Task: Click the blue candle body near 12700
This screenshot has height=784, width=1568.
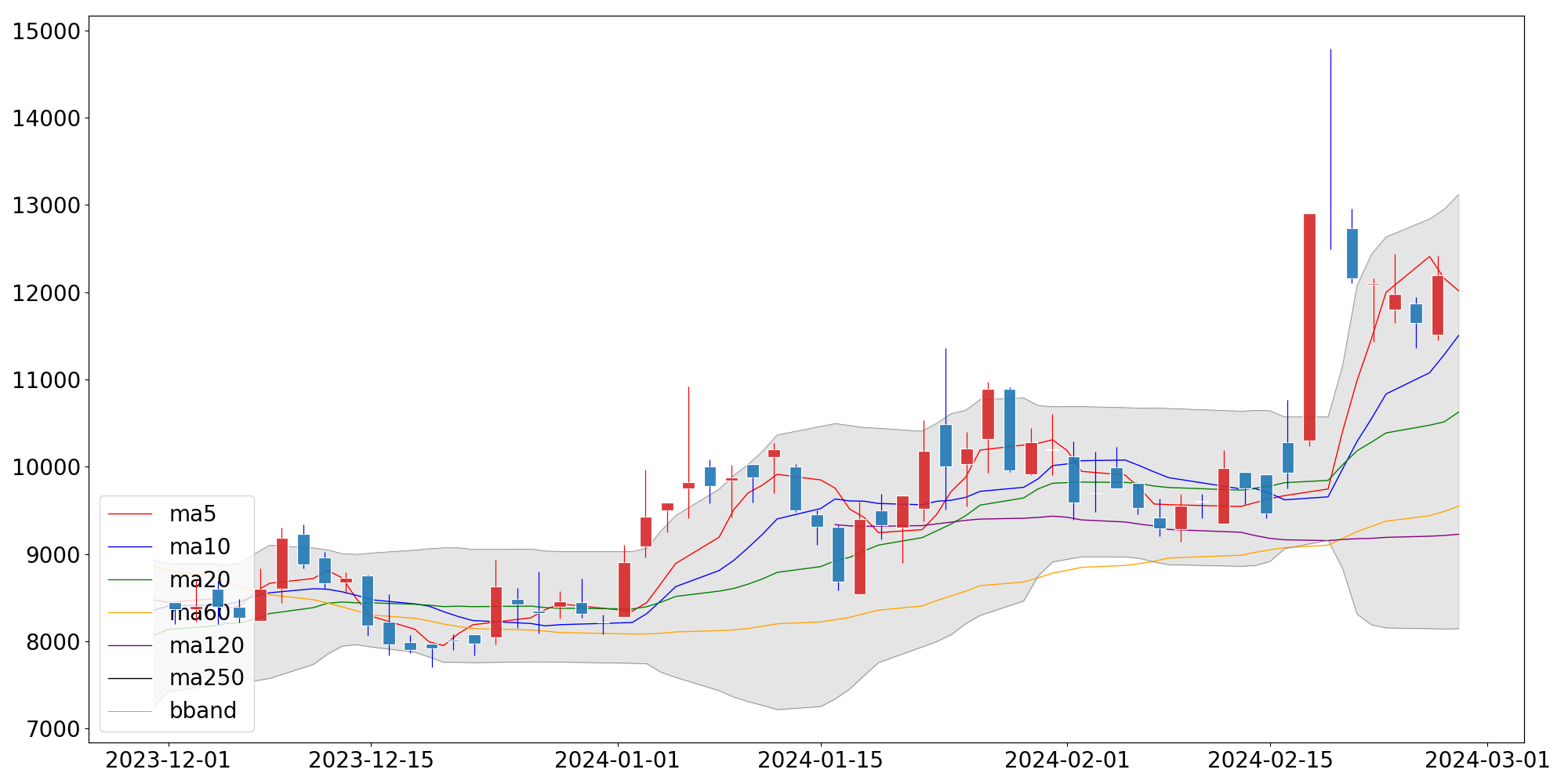Action: coord(1352,253)
